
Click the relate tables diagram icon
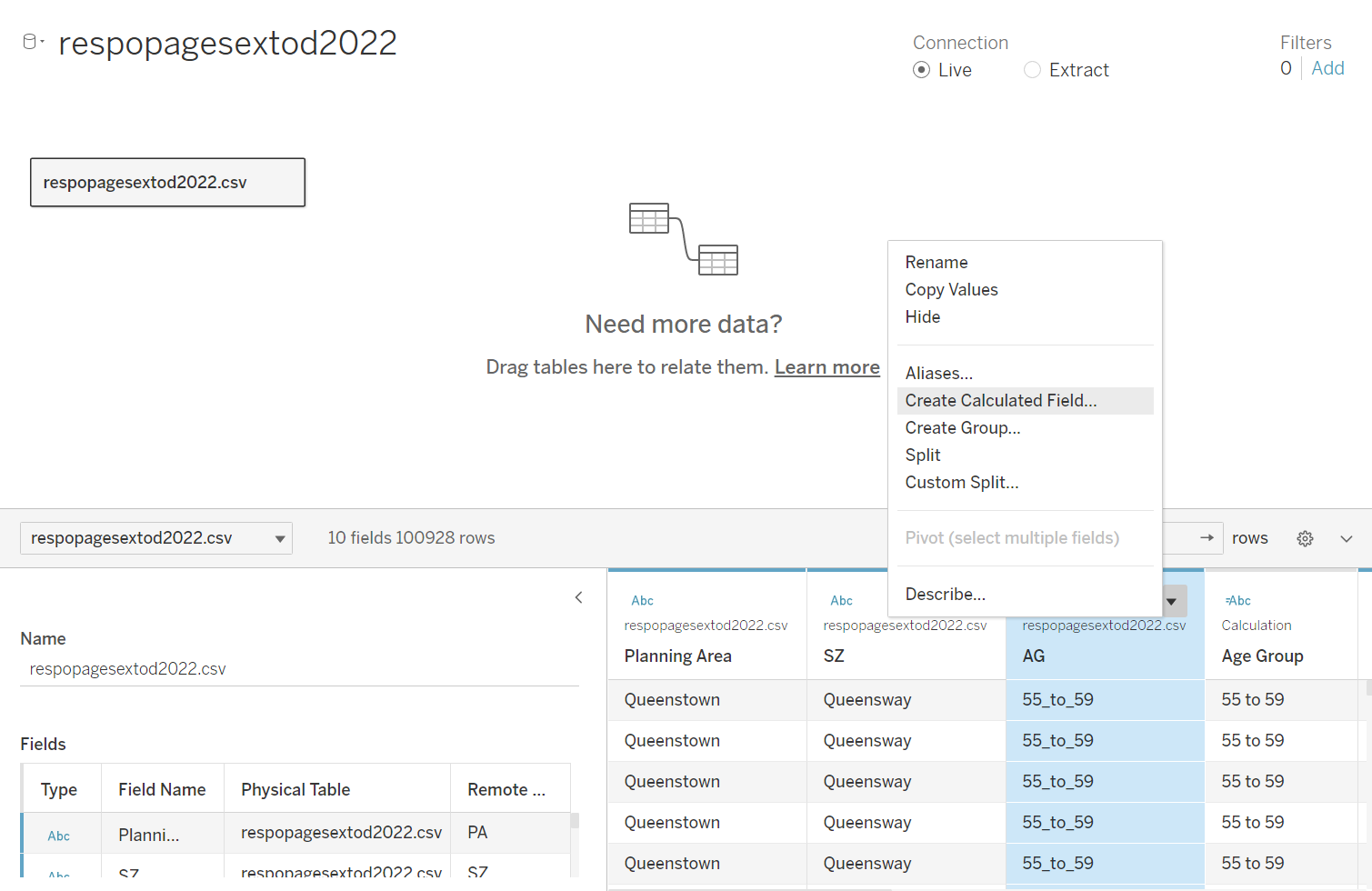(683, 238)
